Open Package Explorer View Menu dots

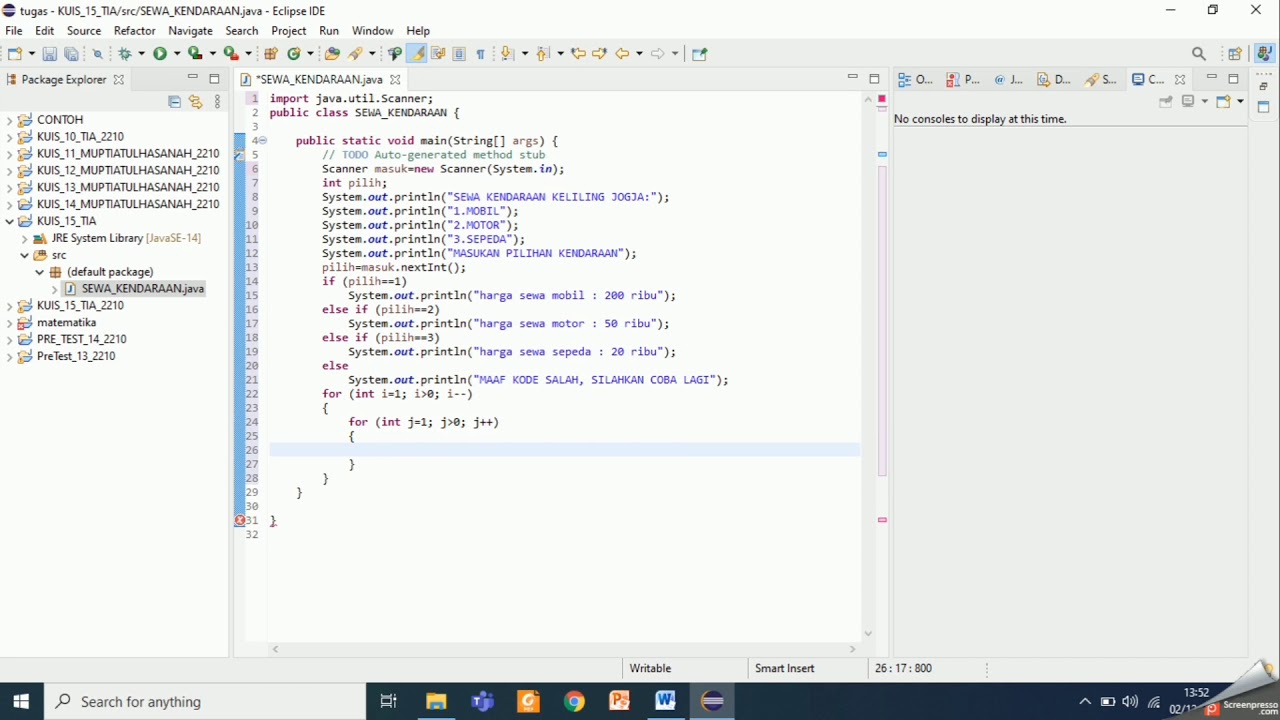coord(218,101)
